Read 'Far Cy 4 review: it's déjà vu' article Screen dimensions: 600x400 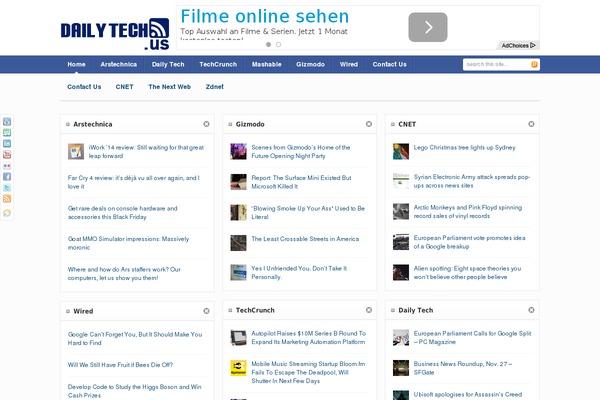[134, 182]
